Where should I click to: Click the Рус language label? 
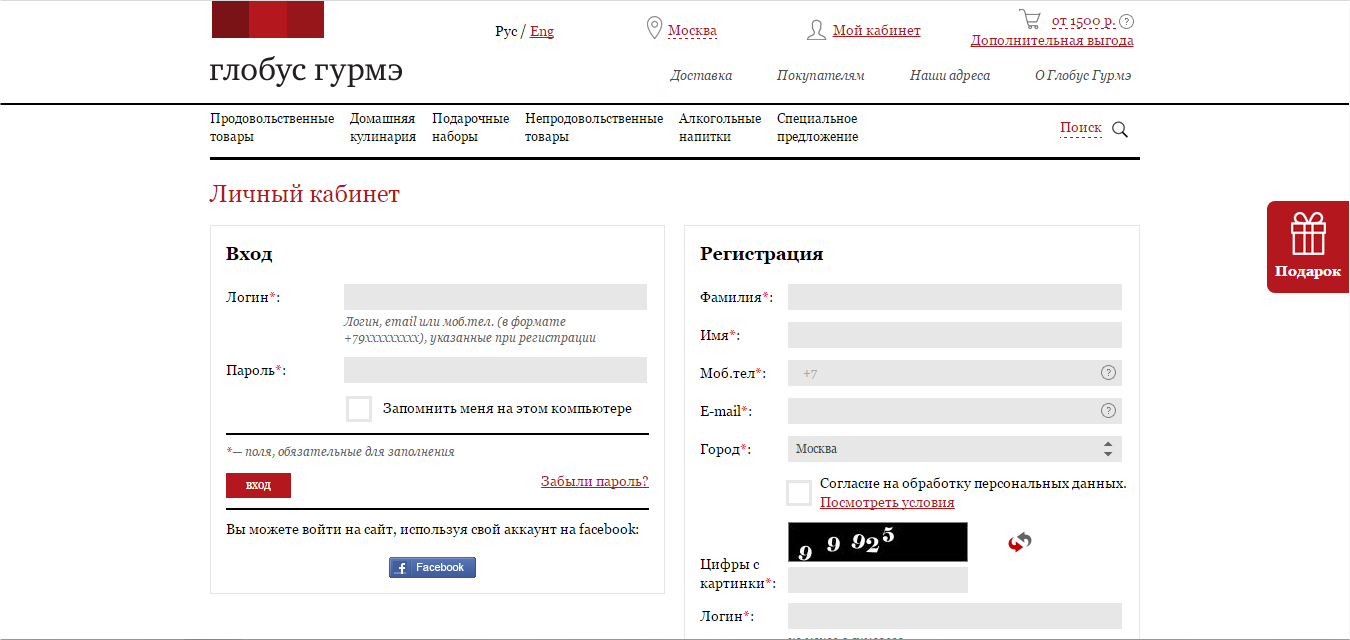click(506, 31)
